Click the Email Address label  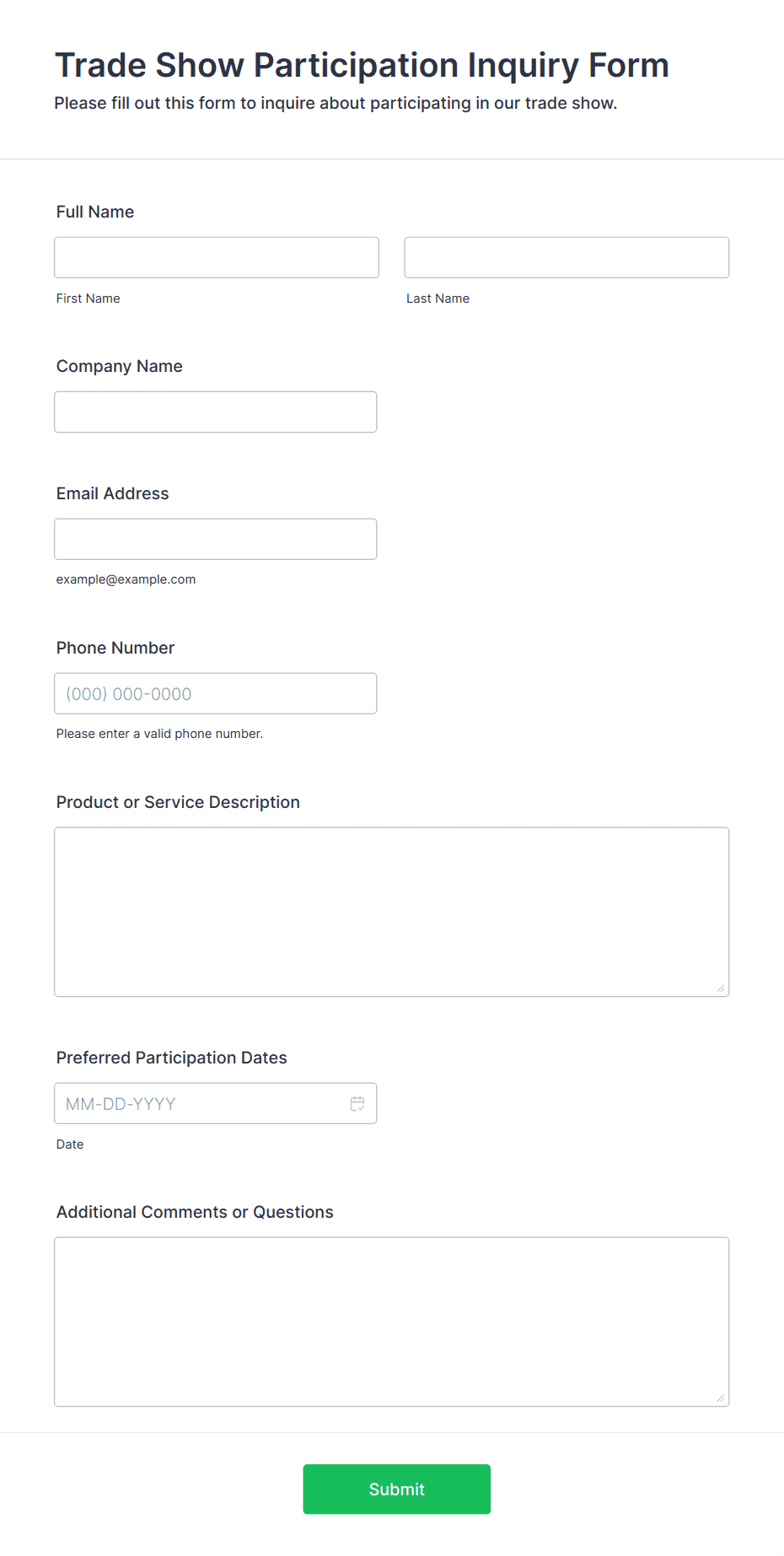[x=113, y=493]
